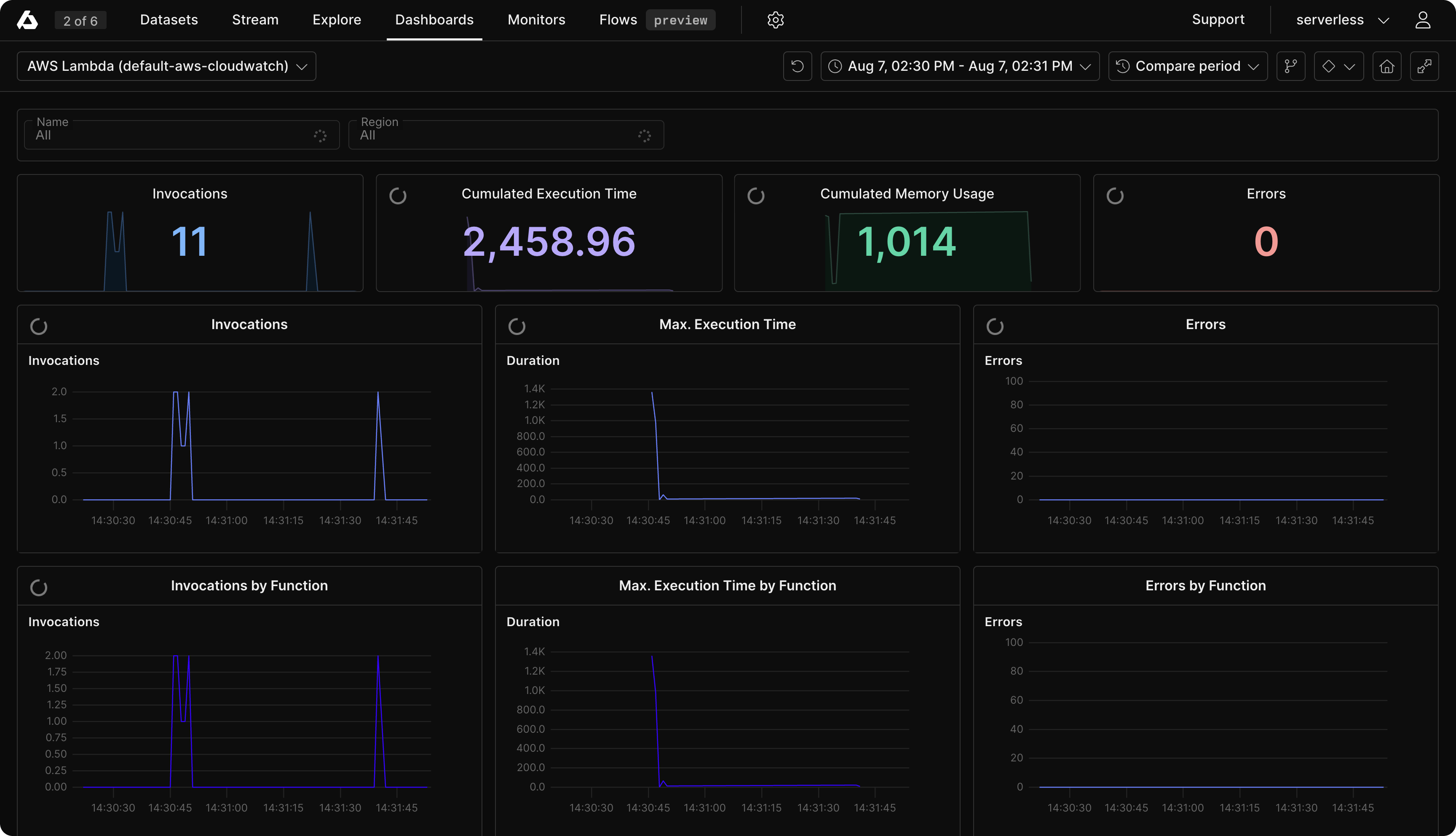Screen dimensions: 1456x836
Task: Click the Axiom logo icon
Action: pos(27,20)
